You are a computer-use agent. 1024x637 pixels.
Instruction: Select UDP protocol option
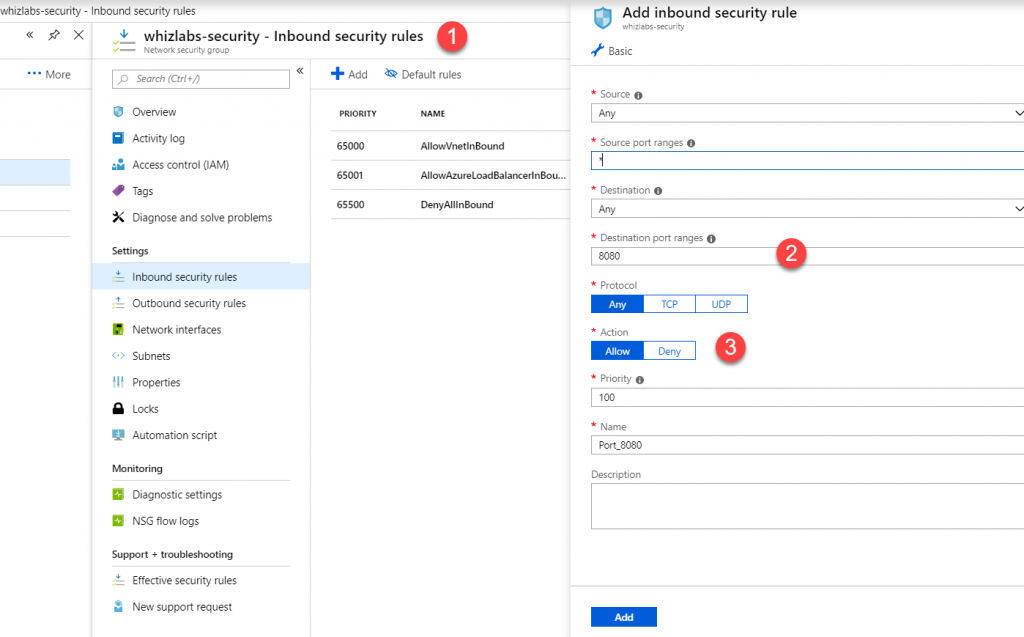[721, 304]
